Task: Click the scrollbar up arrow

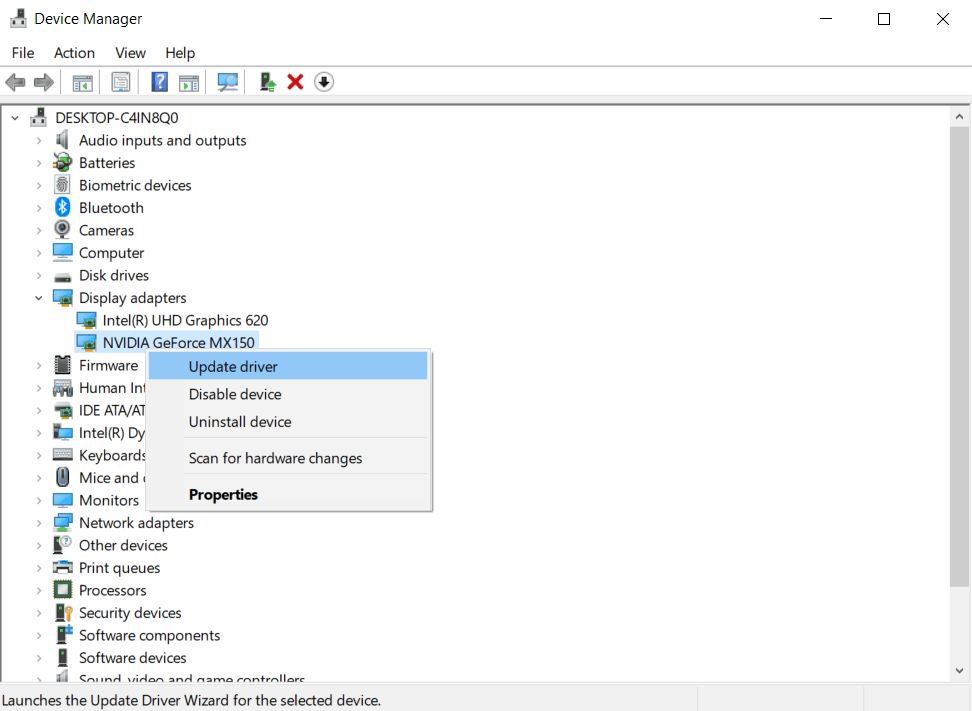Action: click(x=960, y=117)
